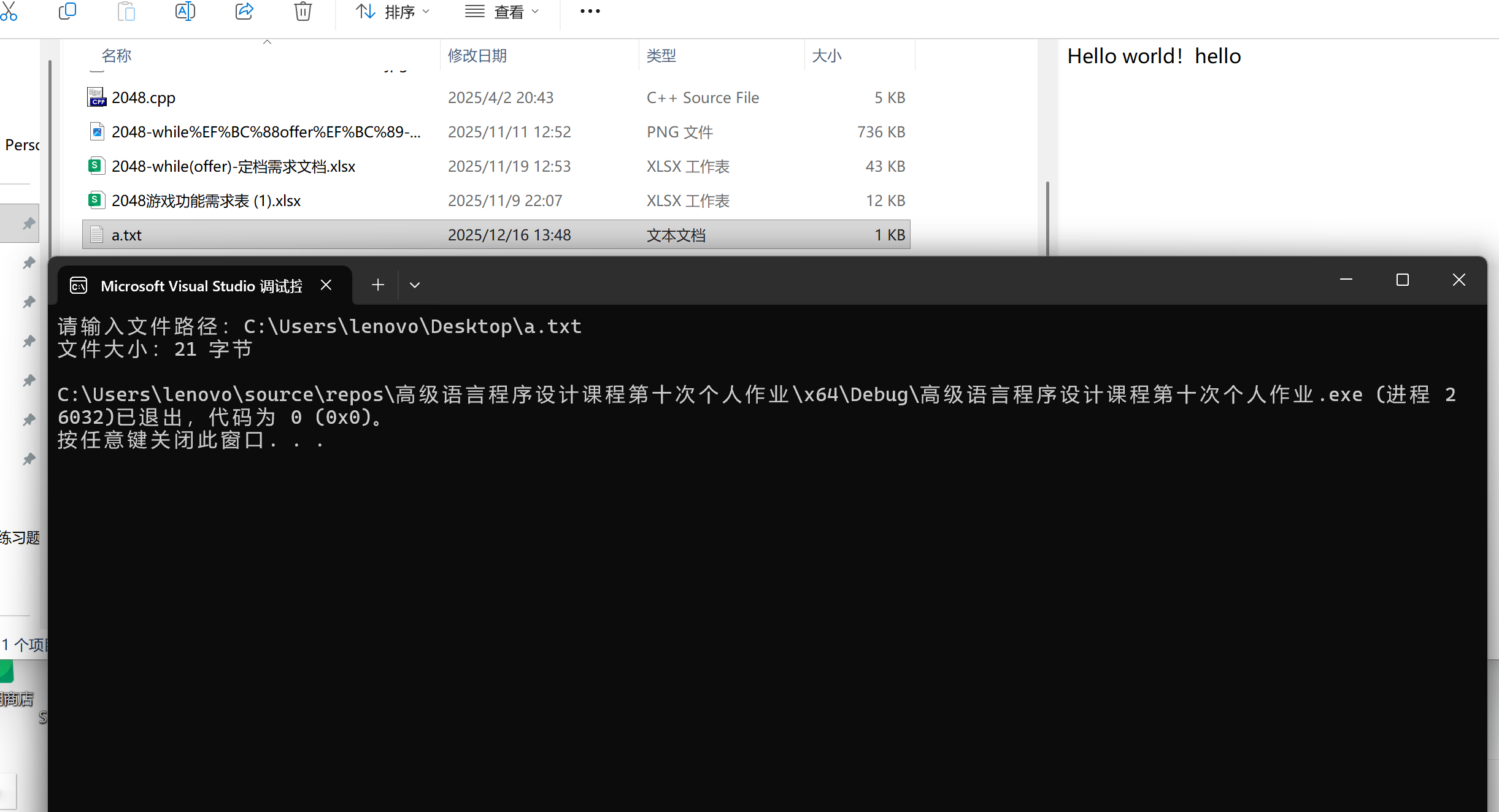Click the Copy icon in toolbar
The width and height of the screenshot is (1499, 812).
[x=67, y=11]
